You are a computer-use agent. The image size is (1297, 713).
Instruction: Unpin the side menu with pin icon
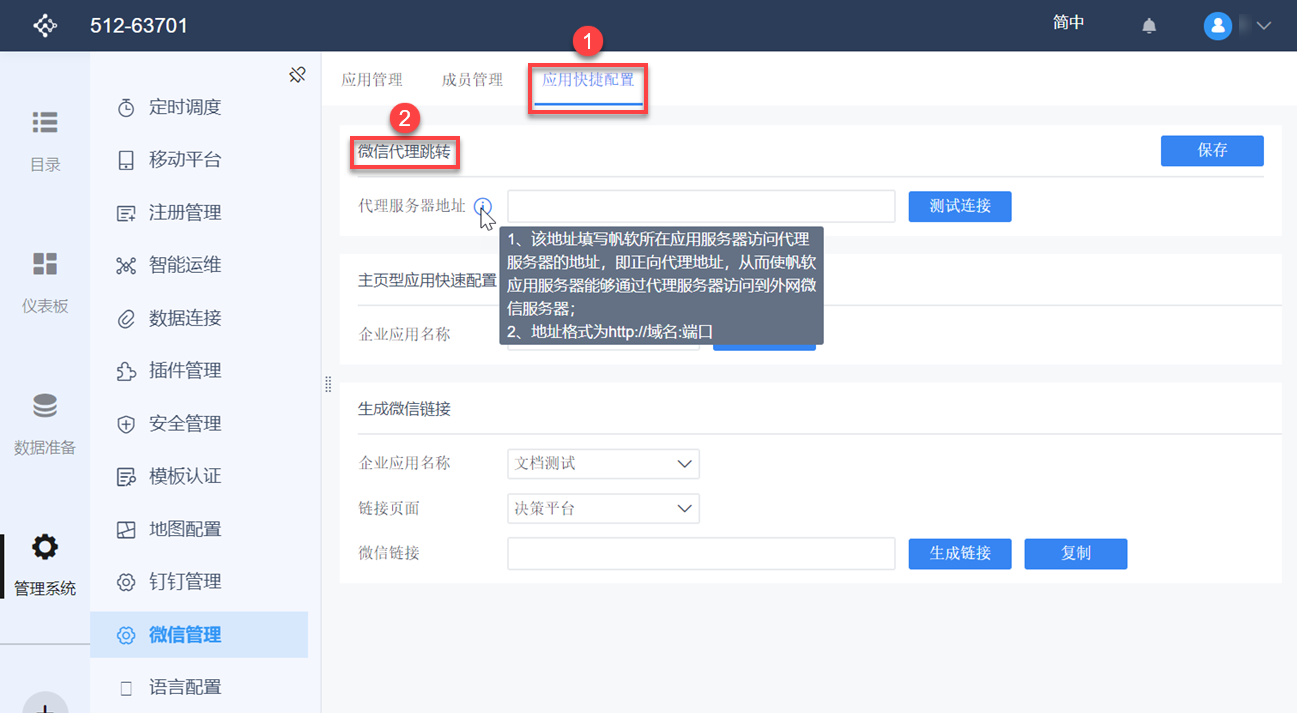click(x=297, y=75)
